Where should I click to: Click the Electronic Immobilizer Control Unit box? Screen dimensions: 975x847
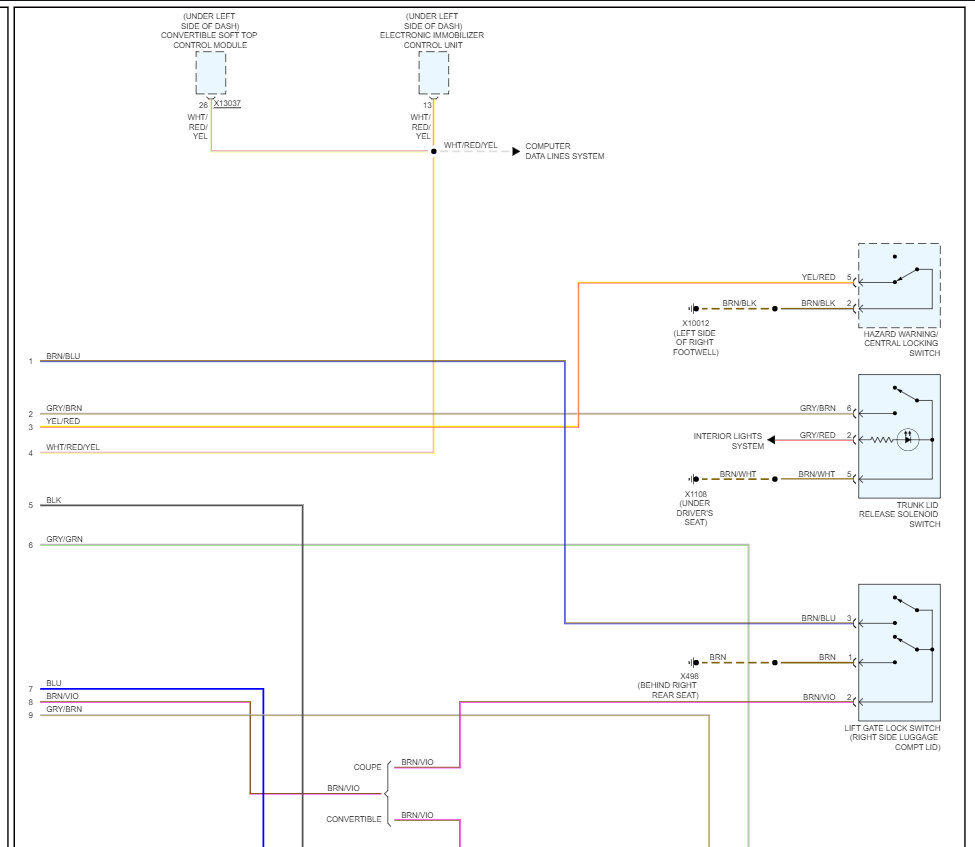(433, 73)
